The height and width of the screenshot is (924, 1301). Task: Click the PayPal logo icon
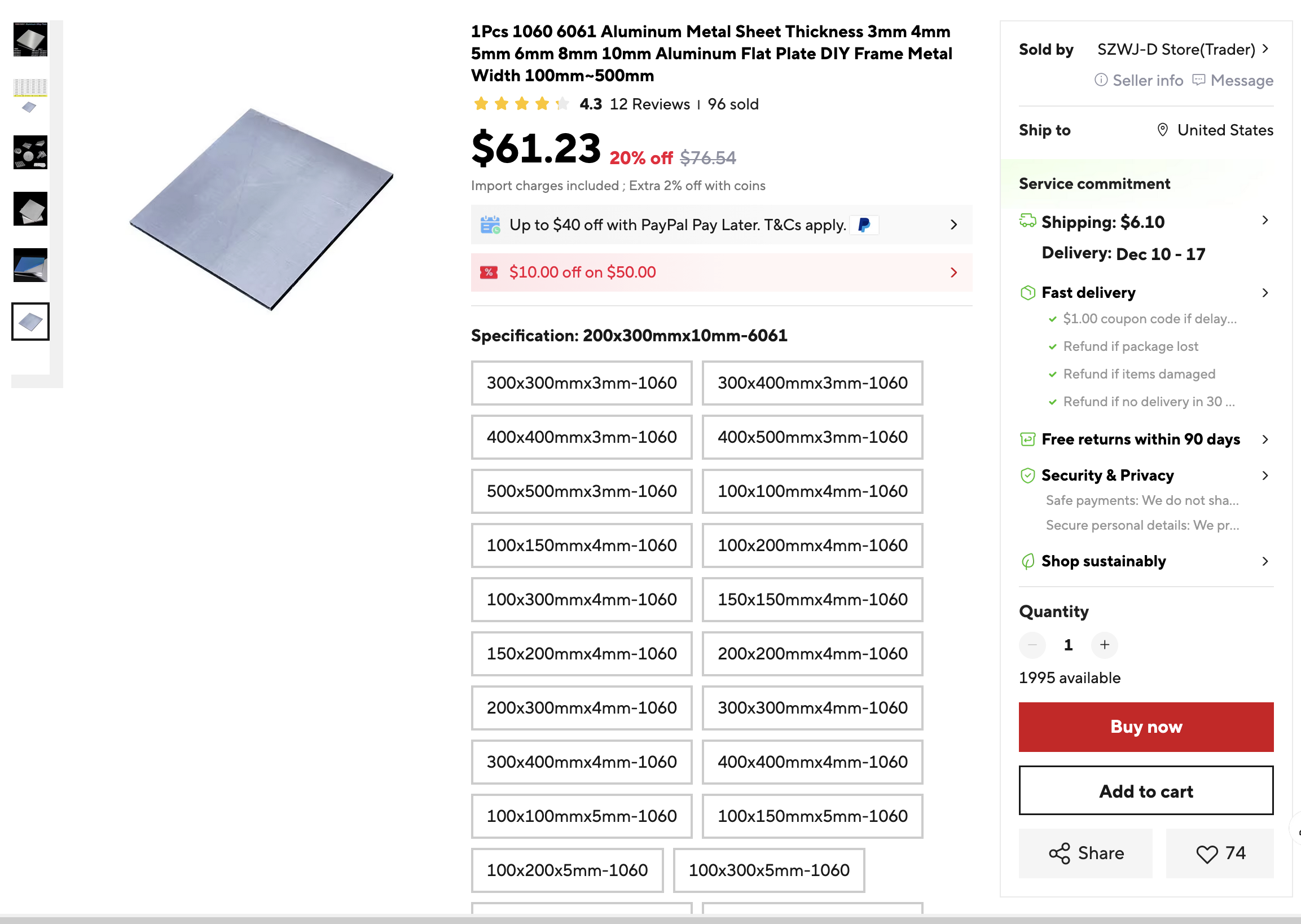864,225
